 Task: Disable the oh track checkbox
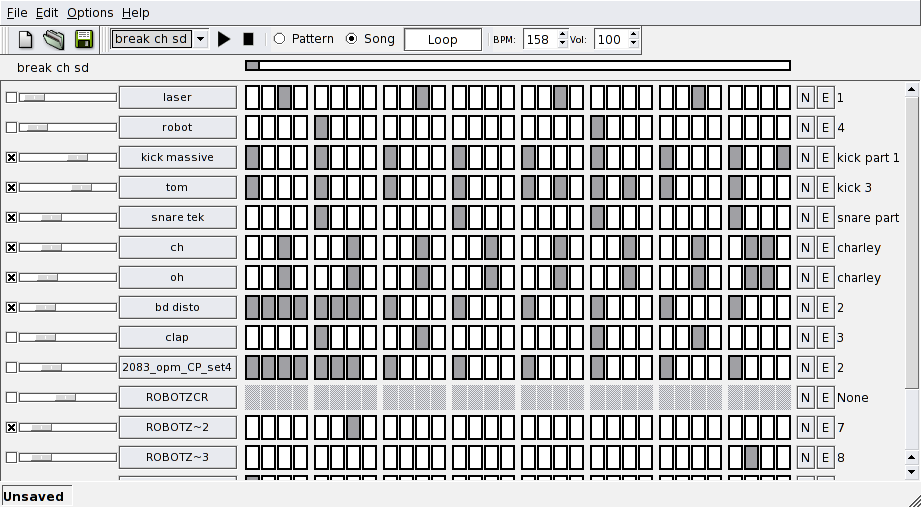11,277
